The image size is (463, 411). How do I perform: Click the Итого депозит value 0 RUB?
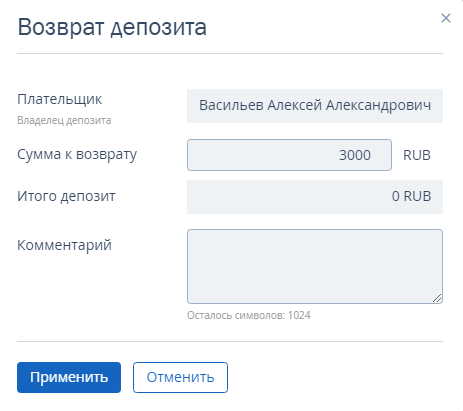pos(315,197)
